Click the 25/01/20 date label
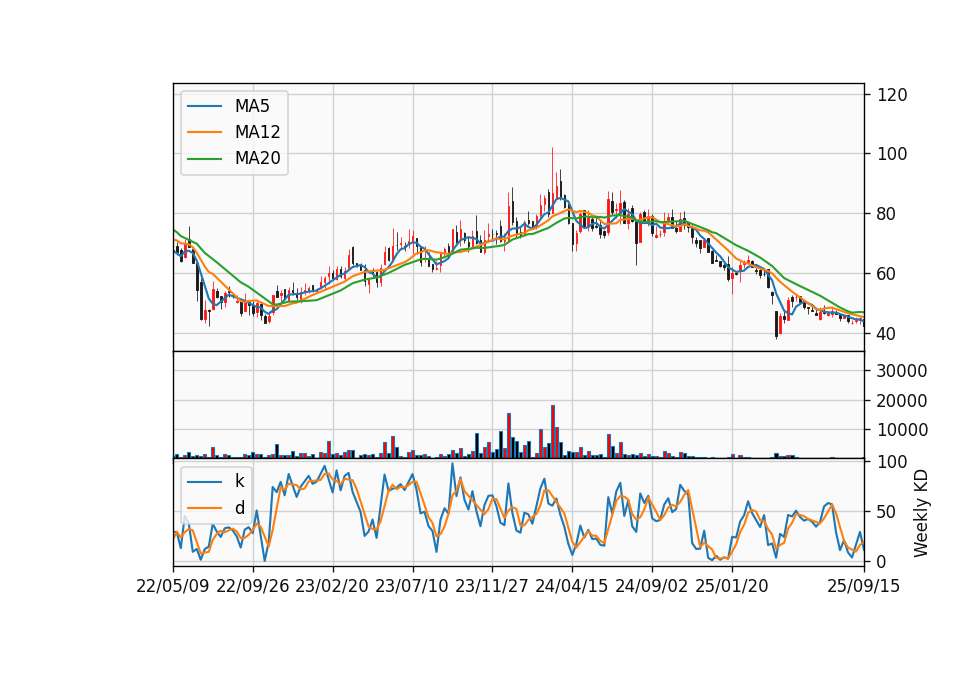The height and width of the screenshot is (690, 960). pyautogui.click(x=732, y=586)
